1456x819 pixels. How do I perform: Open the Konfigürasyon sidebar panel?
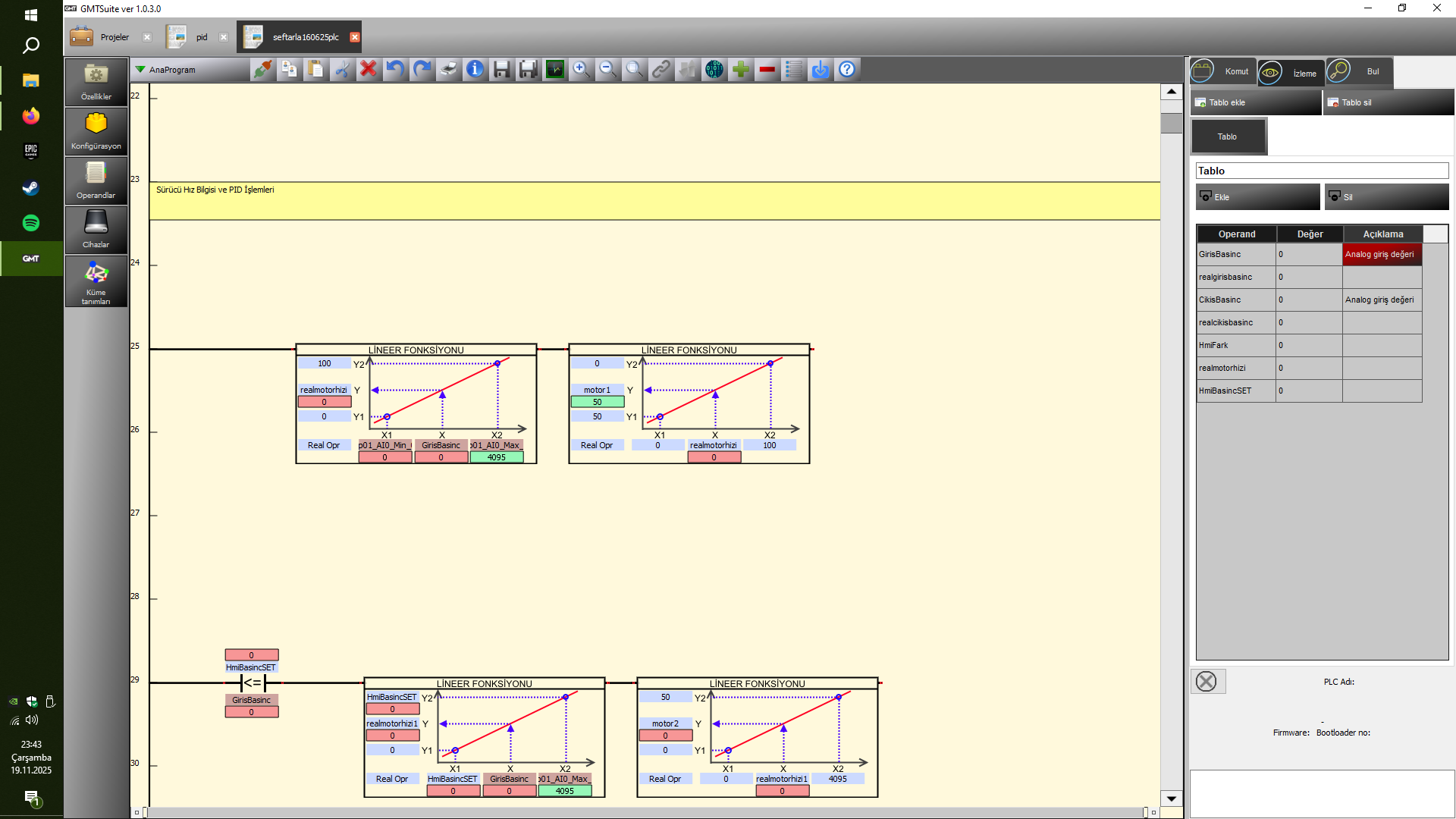96,130
